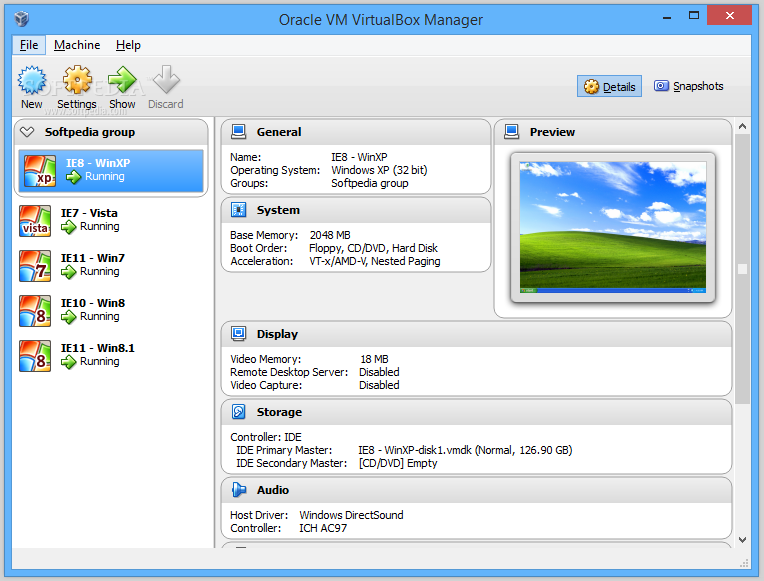The image size is (764, 581).
Task: Click "Windows XP (32 bit)" operating system value
Action: [379, 170]
